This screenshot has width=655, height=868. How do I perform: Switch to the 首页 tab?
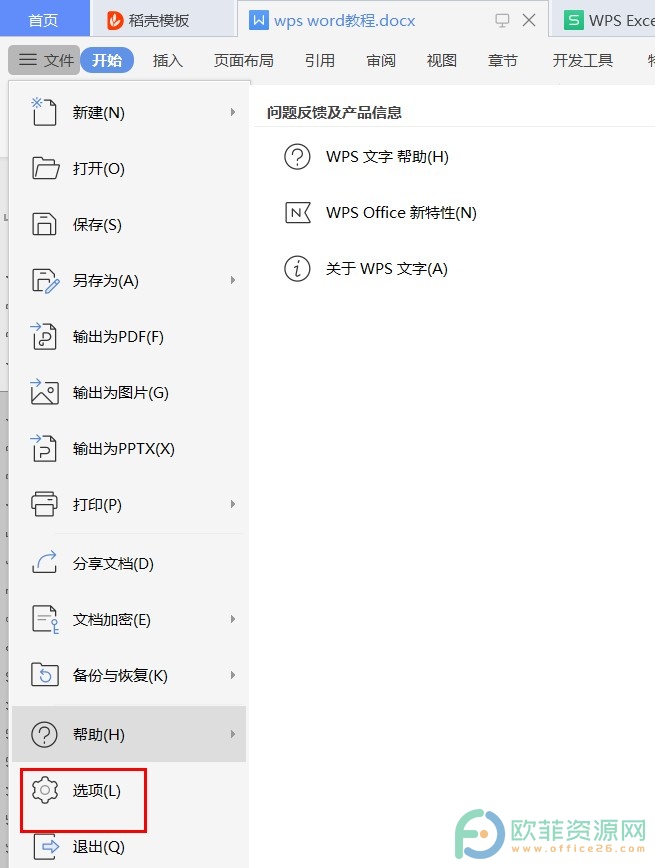[x=44, y=19]
